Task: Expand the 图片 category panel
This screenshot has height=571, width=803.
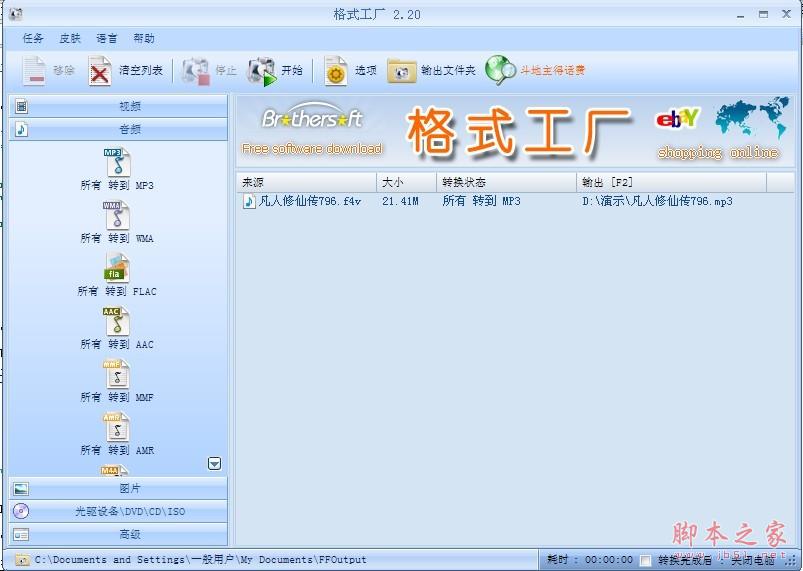Action: [118, 489]
